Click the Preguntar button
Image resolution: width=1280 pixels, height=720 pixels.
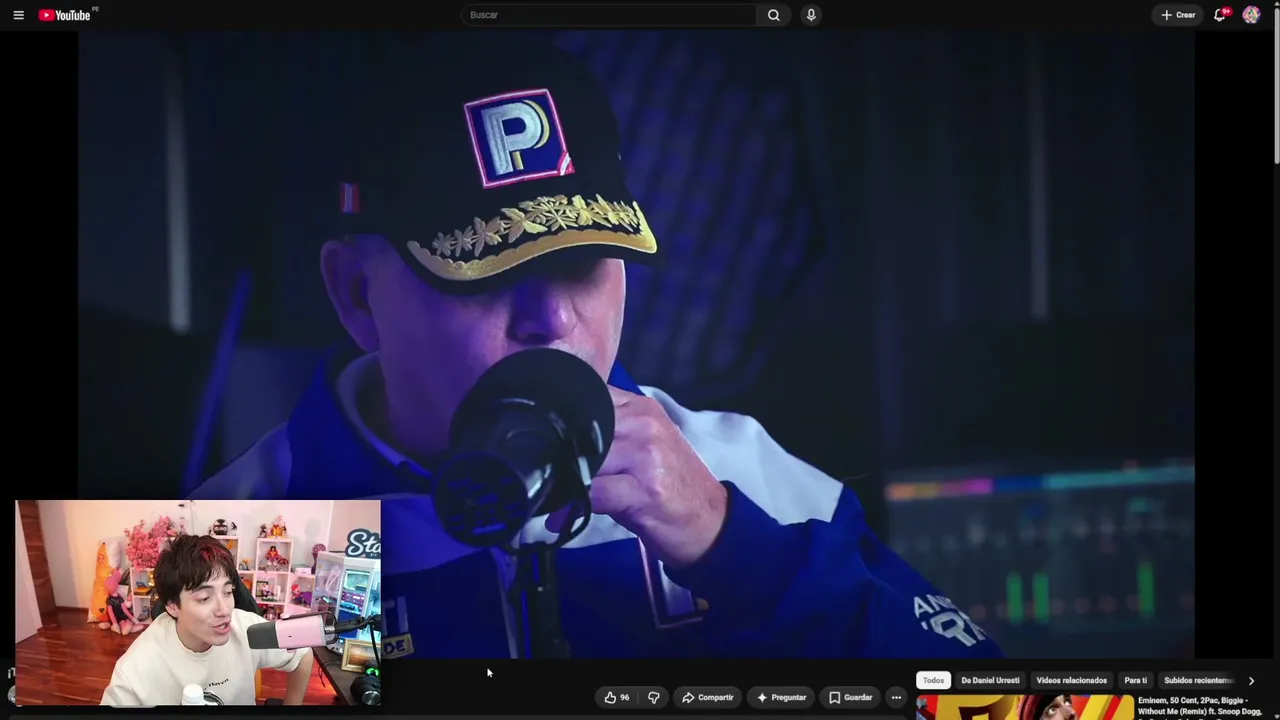pyautogui.click(x=781, y=698)
